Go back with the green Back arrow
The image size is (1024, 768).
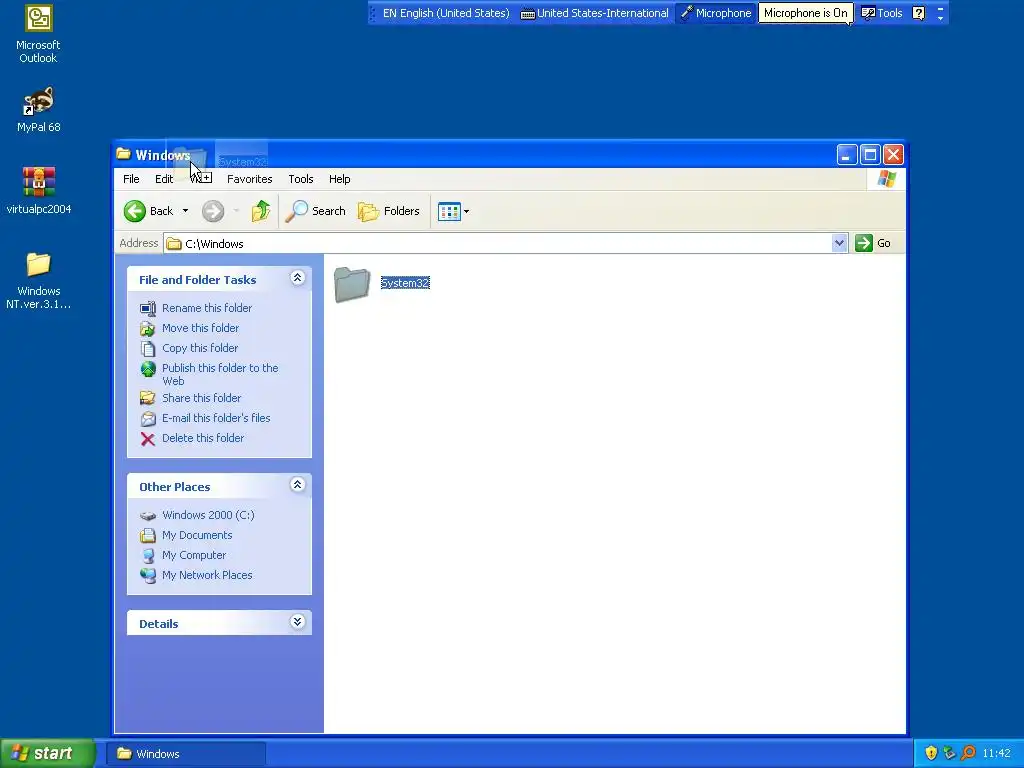click(x=149, y=211)
